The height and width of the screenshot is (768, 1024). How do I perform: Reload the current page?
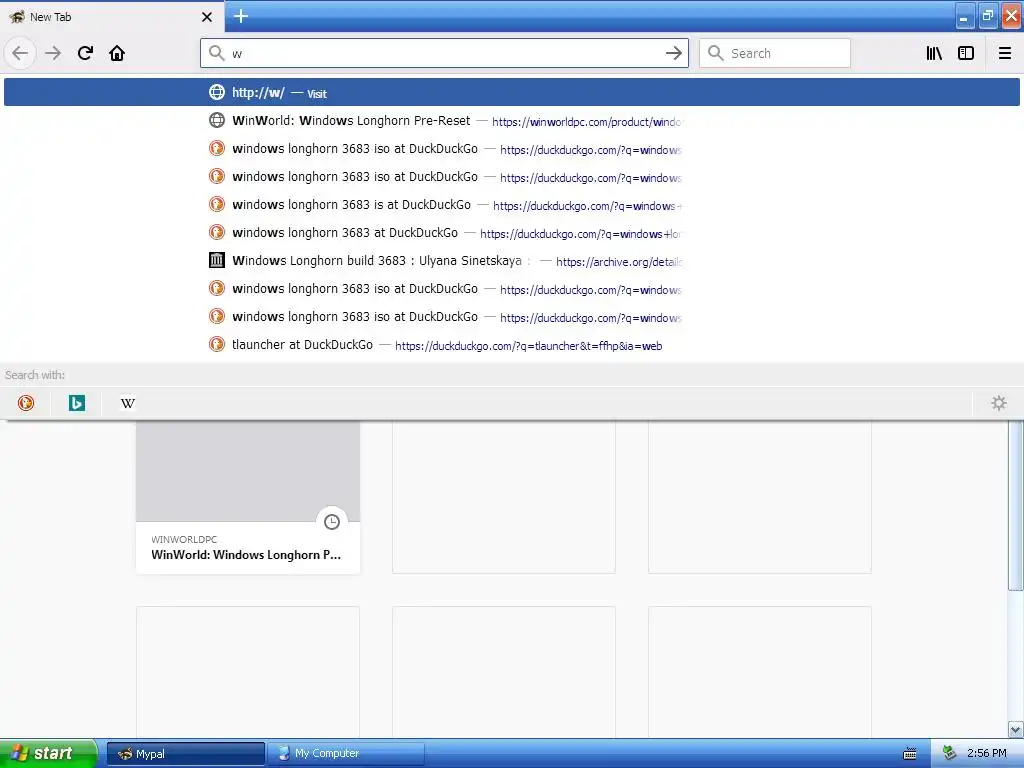(x=85, y=53)
